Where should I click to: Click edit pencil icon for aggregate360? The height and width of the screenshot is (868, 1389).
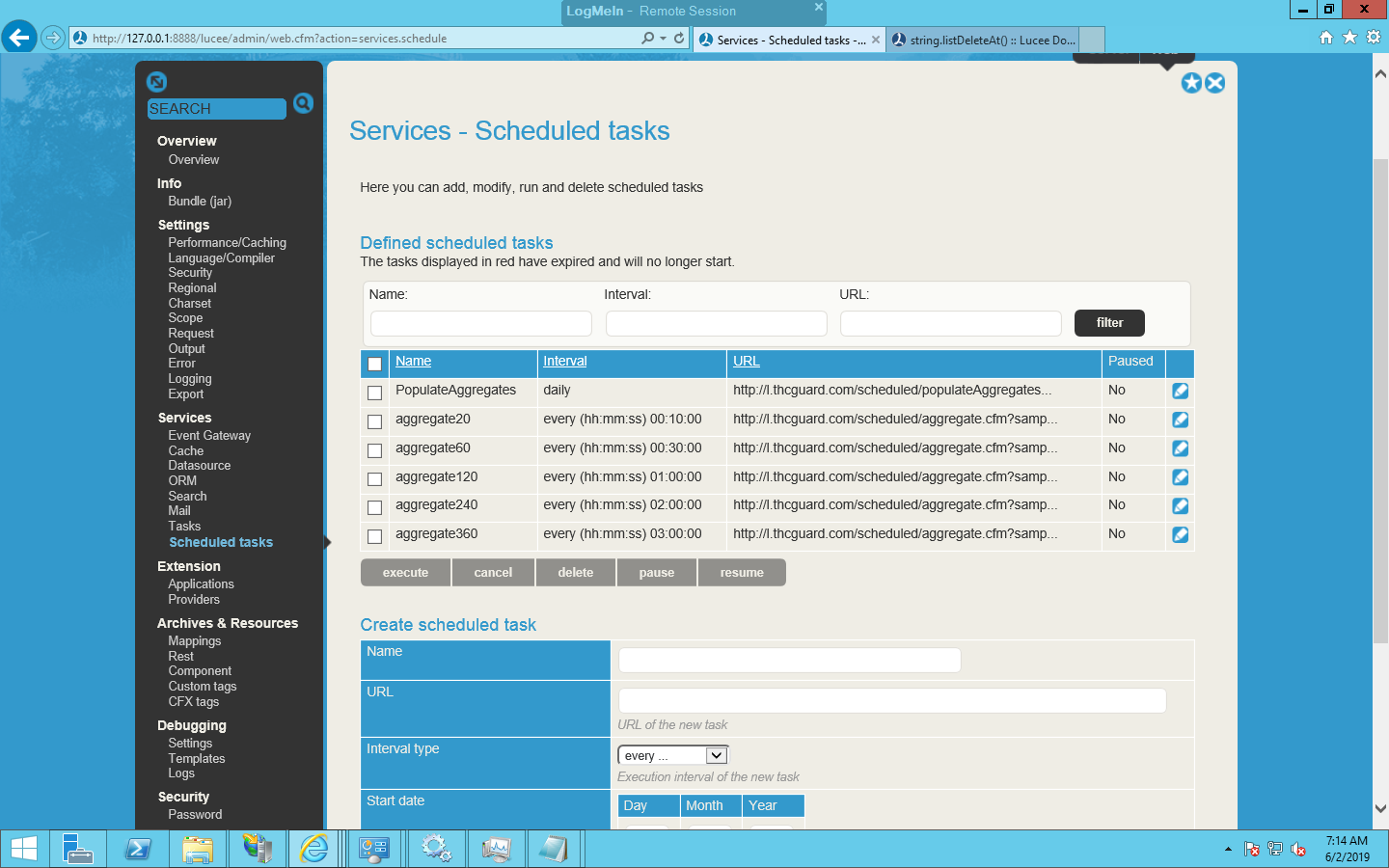point(1180,534)
